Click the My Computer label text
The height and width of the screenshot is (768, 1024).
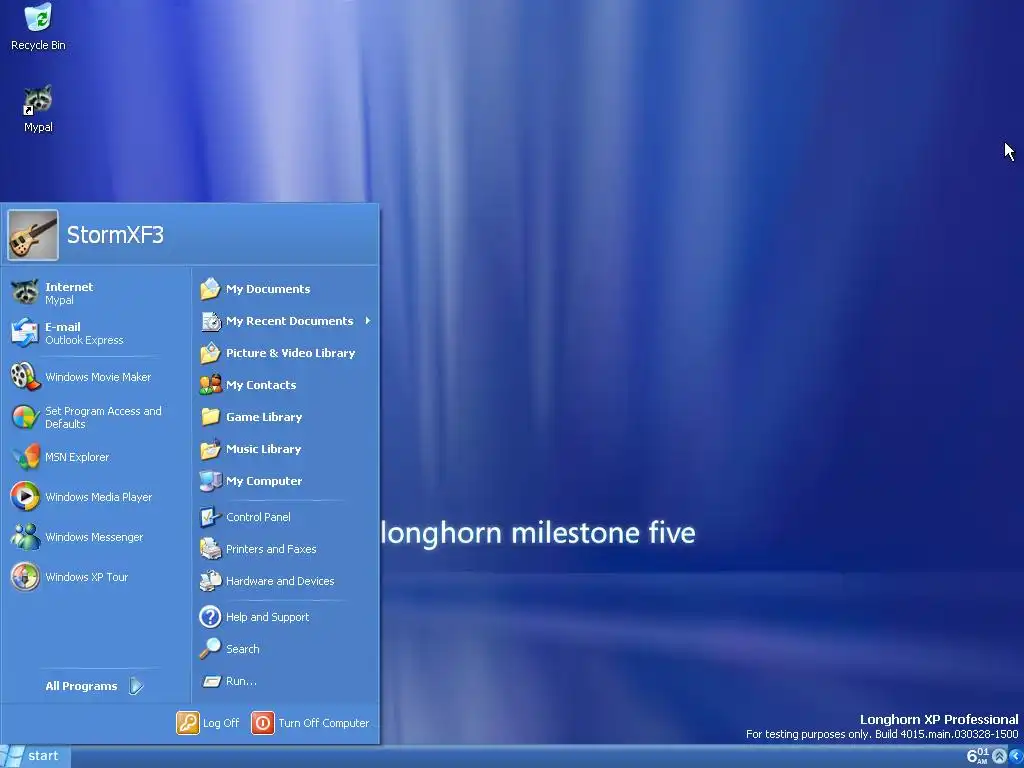[x=264, y=481]
